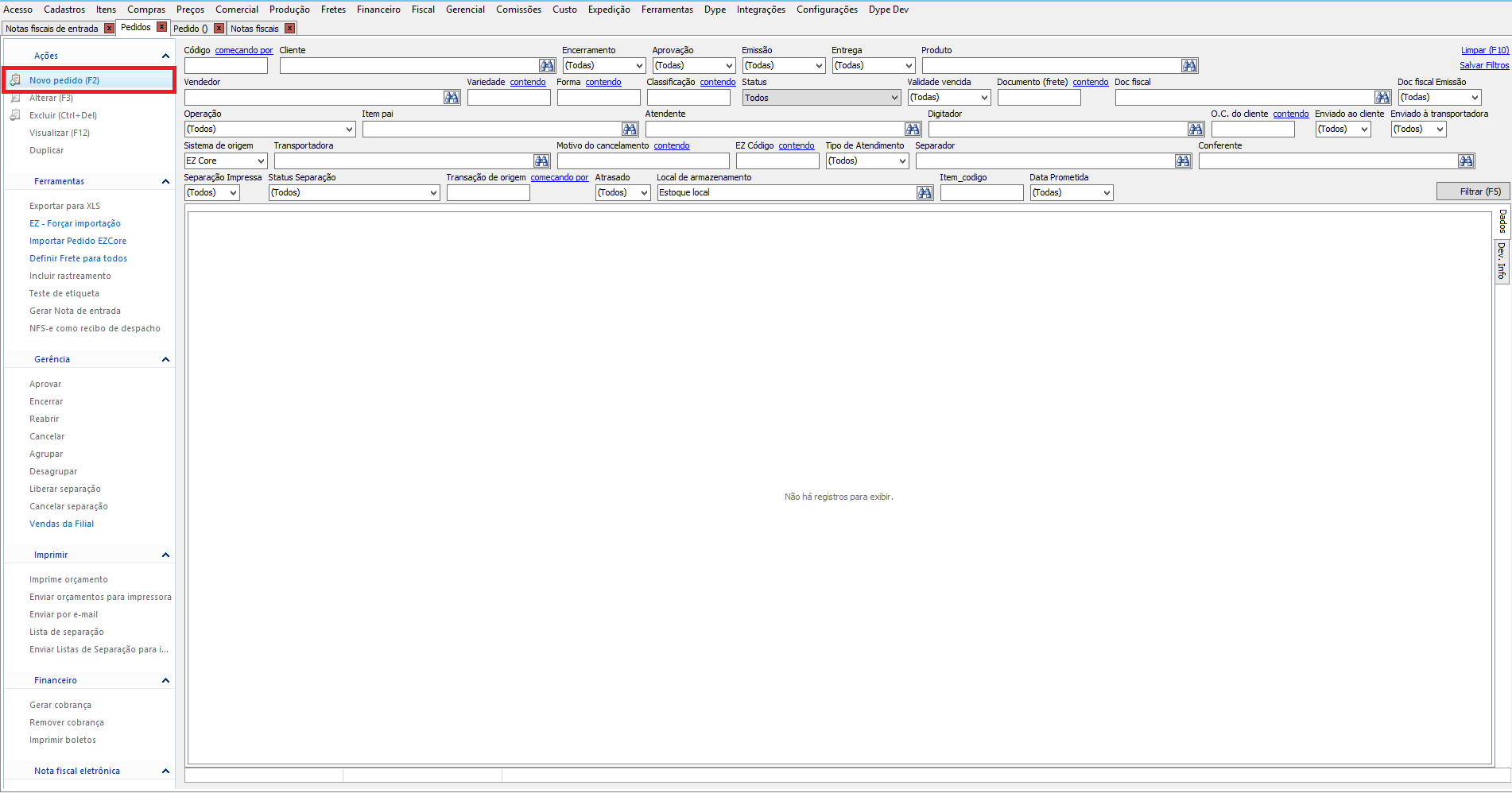
Task: Switch to the Pedido () tab
Action: click(x=191, y=29)
